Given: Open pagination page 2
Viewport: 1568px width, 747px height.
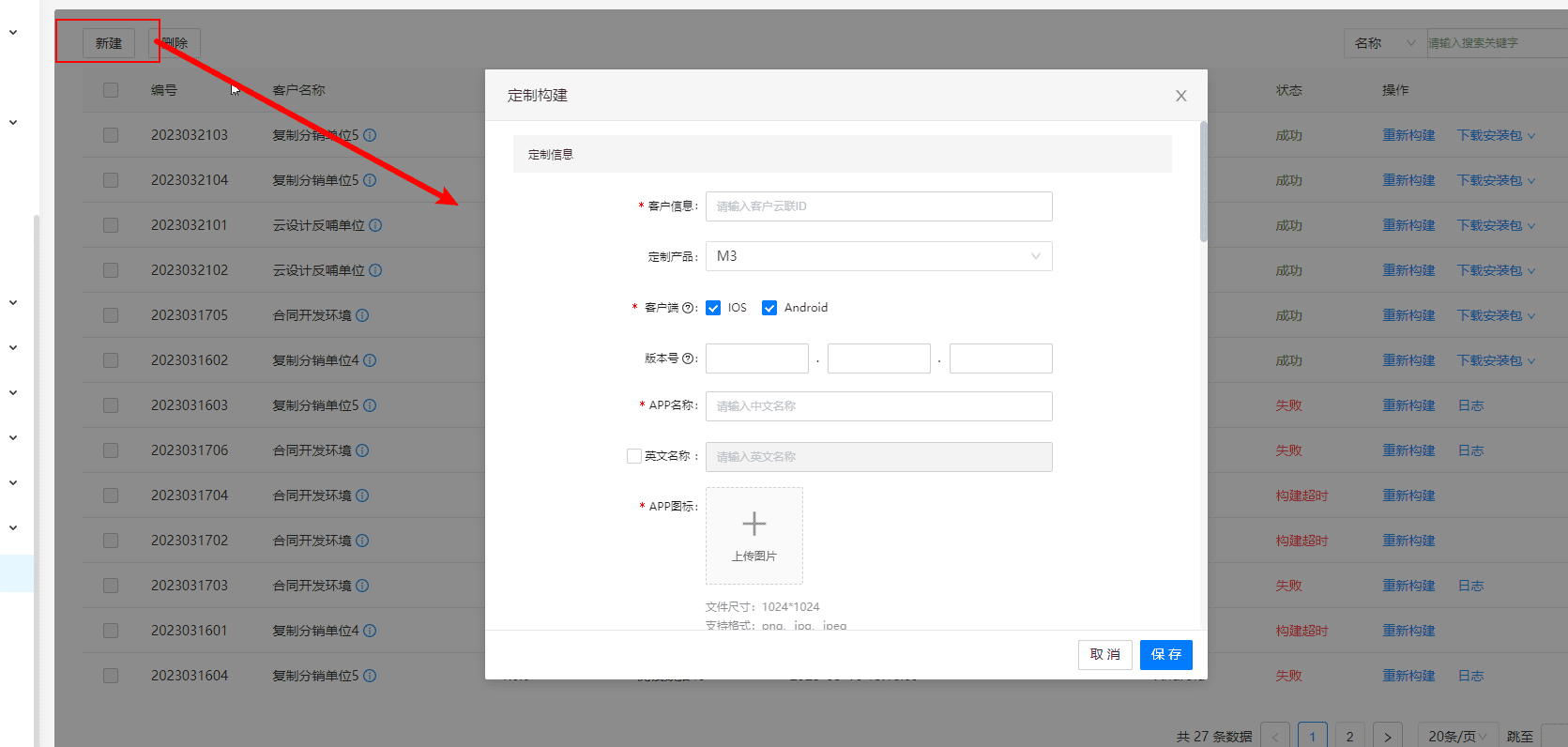Looking at the screenshot, I should point(1350,737).
